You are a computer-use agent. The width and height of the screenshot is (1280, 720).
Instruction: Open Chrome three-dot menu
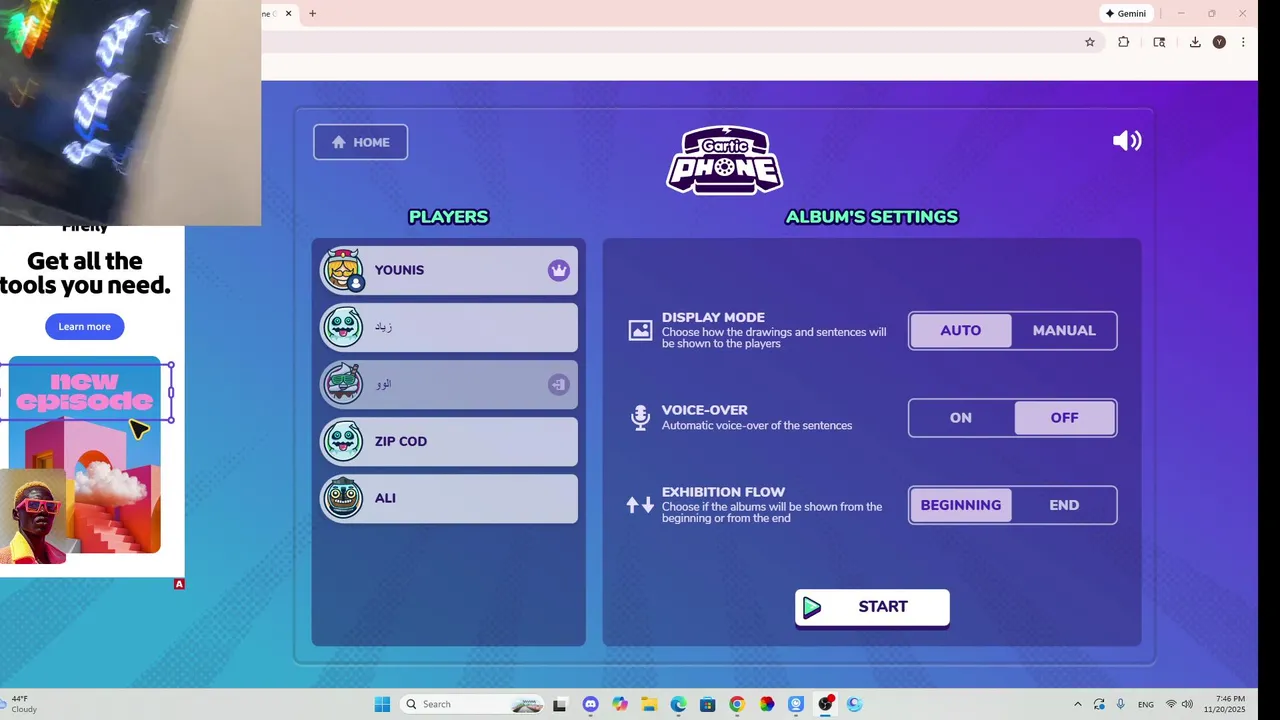pos(1243,42)
